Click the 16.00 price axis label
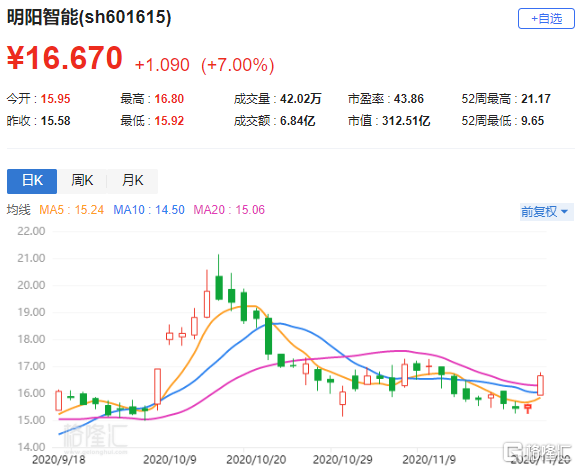578x469 pixels. (x=31, y=393)
